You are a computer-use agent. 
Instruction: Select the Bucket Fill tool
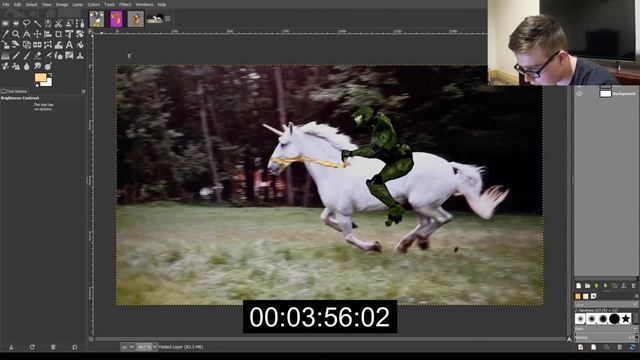click(80, 44)
